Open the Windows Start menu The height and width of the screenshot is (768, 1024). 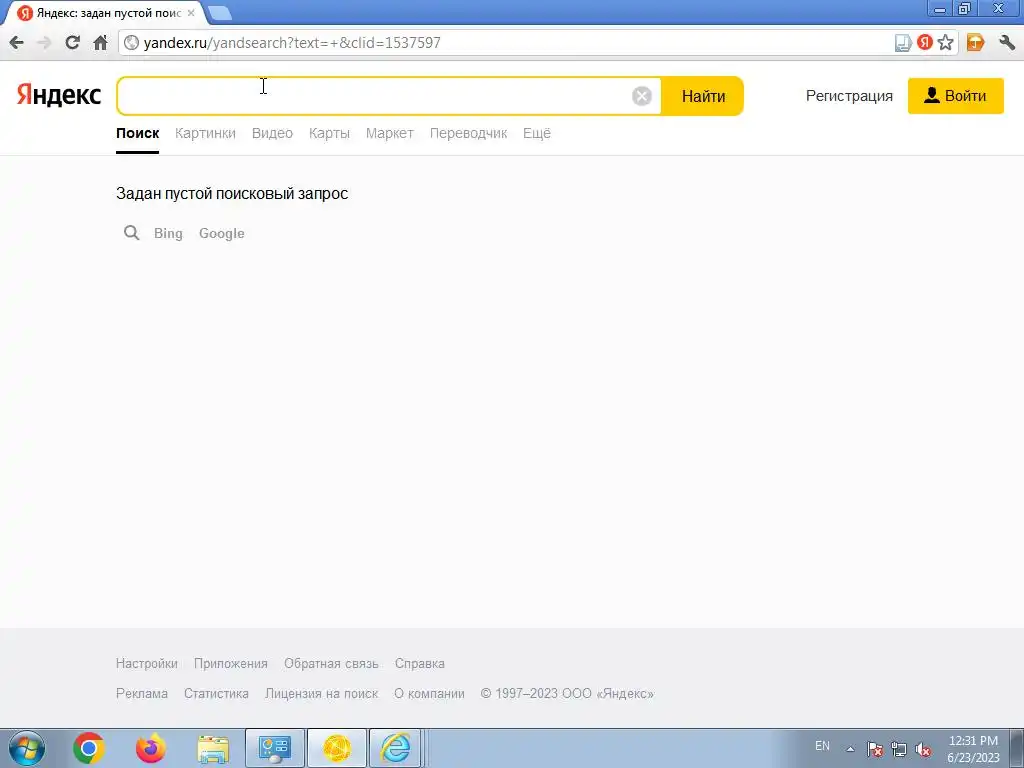click(26, 748)
